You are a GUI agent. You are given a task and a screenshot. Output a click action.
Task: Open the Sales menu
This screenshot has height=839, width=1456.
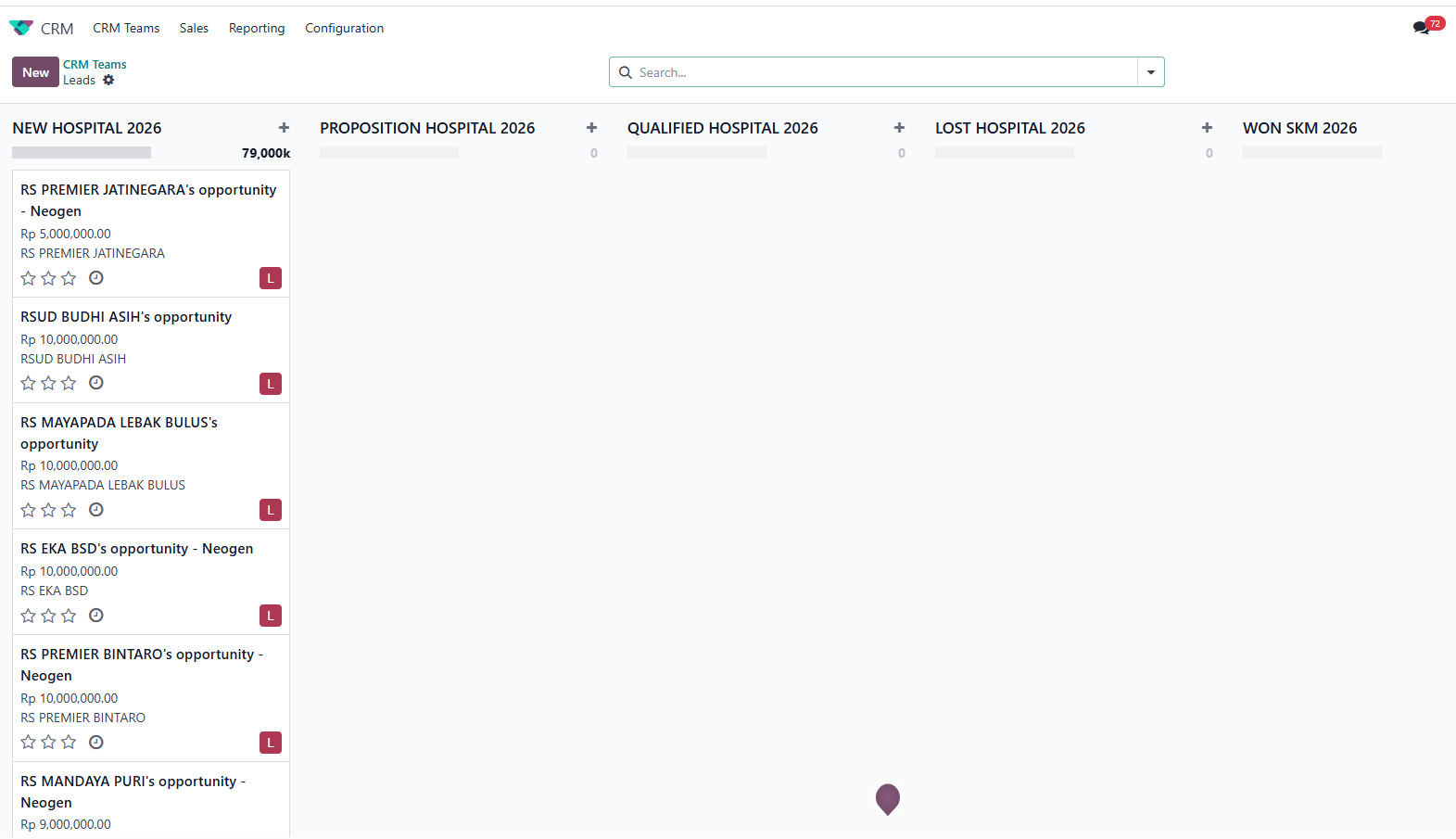click(x=194, y=28)
